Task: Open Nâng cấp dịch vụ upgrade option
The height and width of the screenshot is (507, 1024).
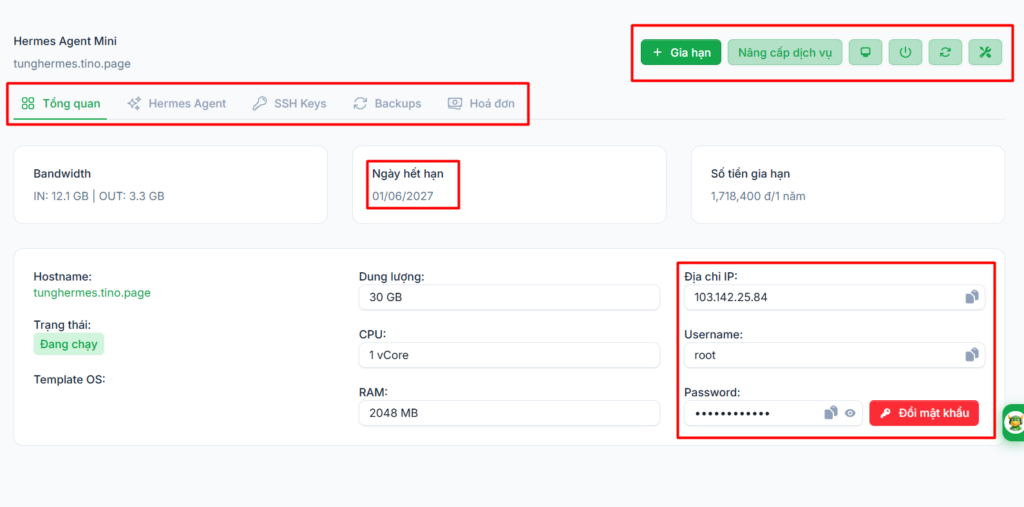Action: [785, 52]
